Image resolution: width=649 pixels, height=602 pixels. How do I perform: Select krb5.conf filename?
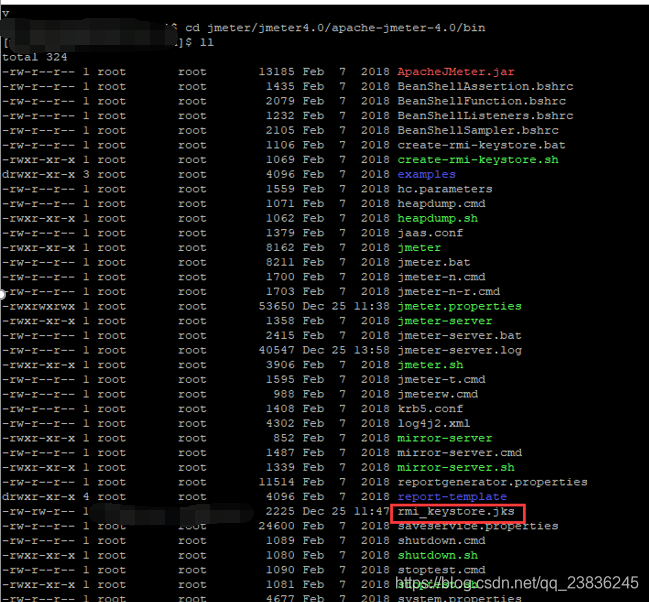coord(430,409)
